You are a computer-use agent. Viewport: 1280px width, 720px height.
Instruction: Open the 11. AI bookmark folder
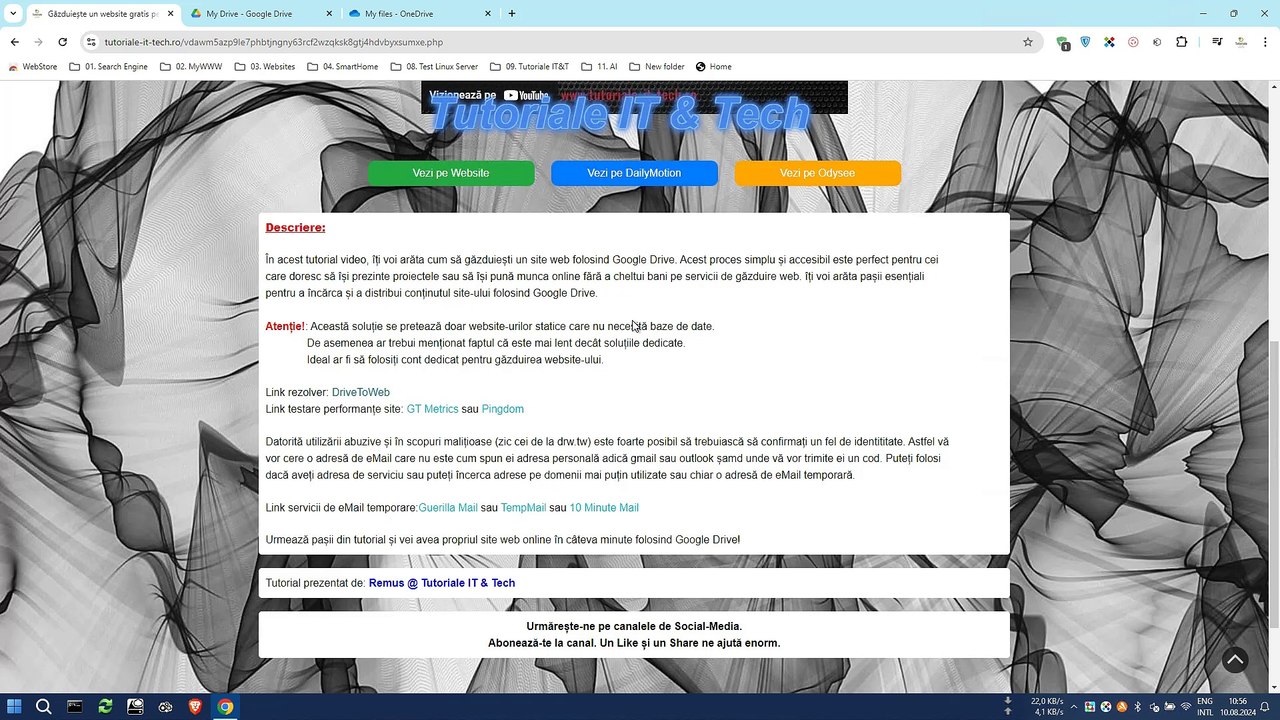point(599,67)
